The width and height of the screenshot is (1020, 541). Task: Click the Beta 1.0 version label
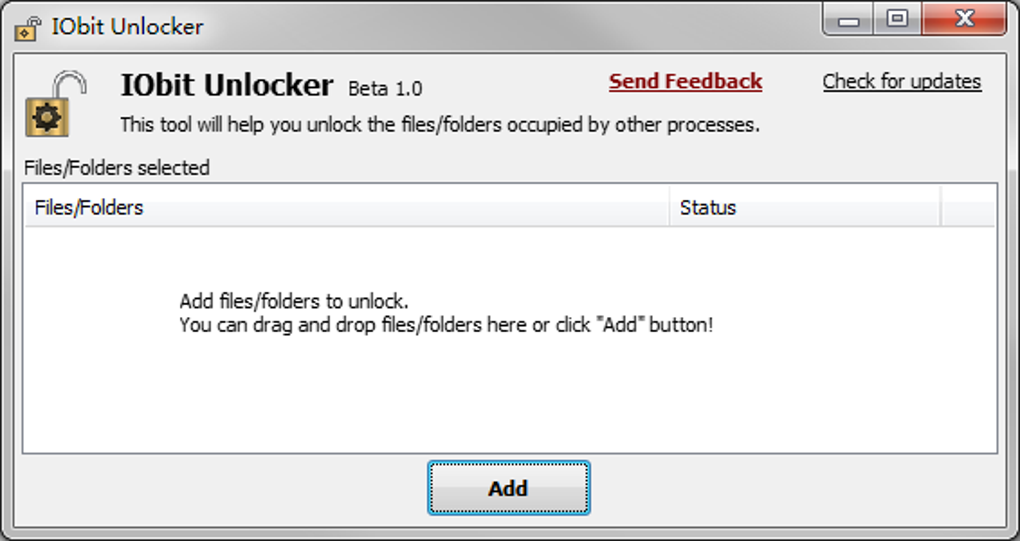pos(385,89)
